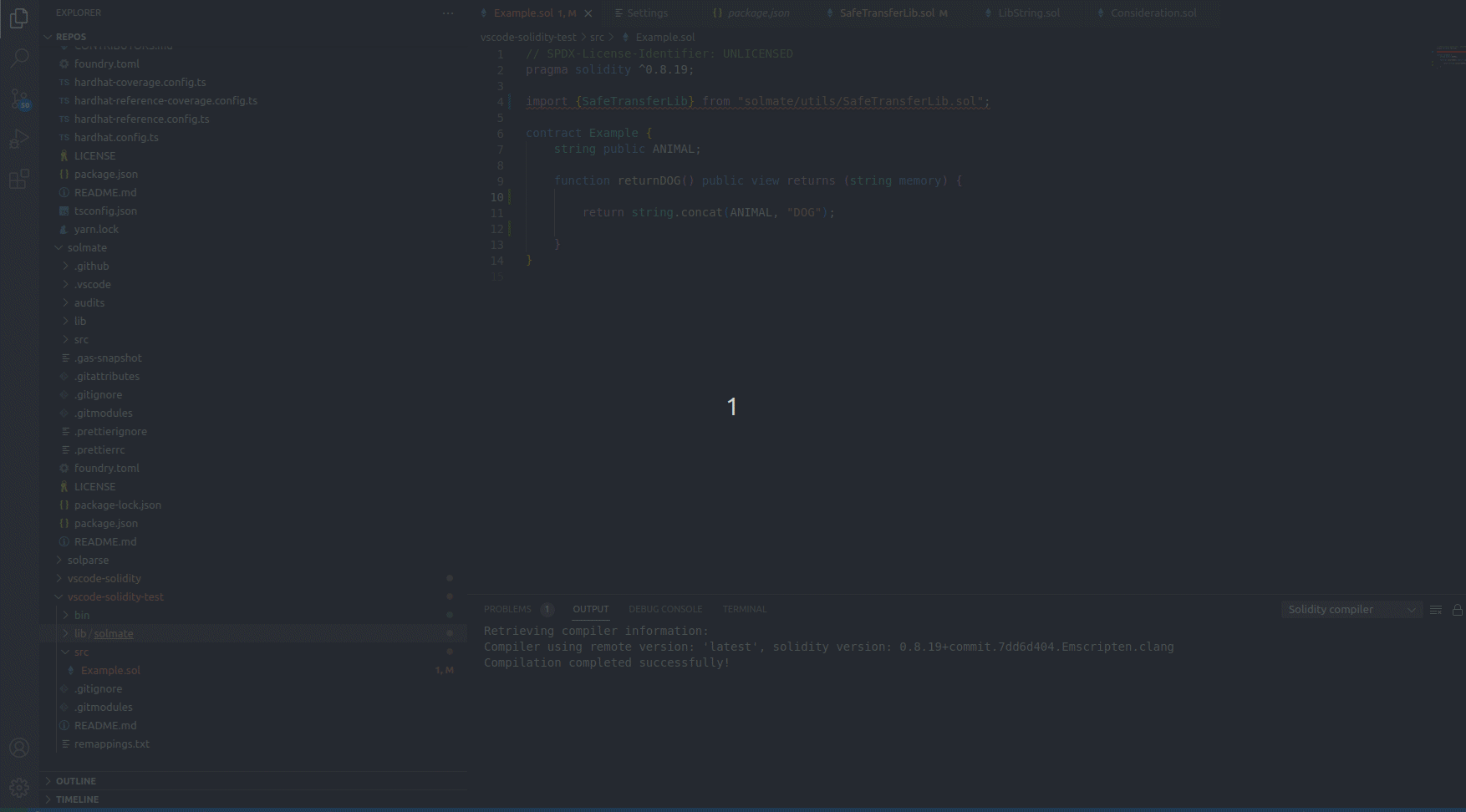The image size is (1466, 812).
Task: Switch to the LibString.sol tab
Action: tap(1030, 13)
